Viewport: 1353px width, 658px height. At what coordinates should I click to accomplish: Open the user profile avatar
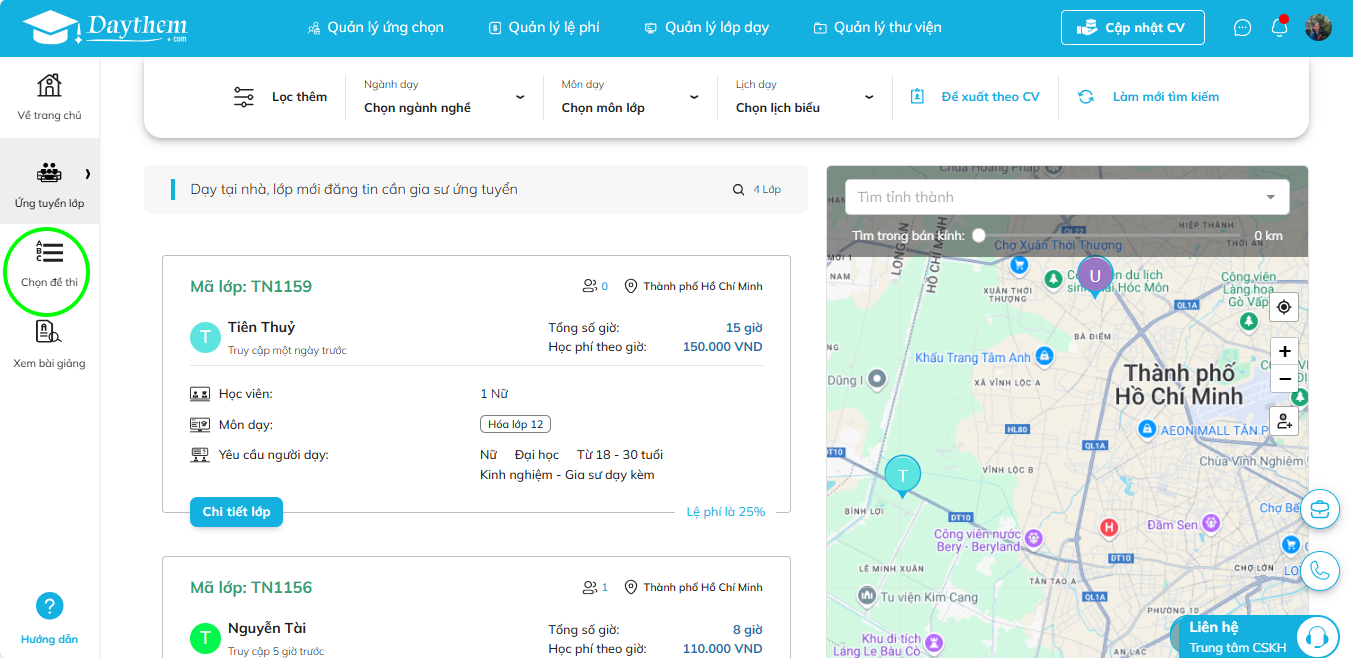coord(1318,28)
